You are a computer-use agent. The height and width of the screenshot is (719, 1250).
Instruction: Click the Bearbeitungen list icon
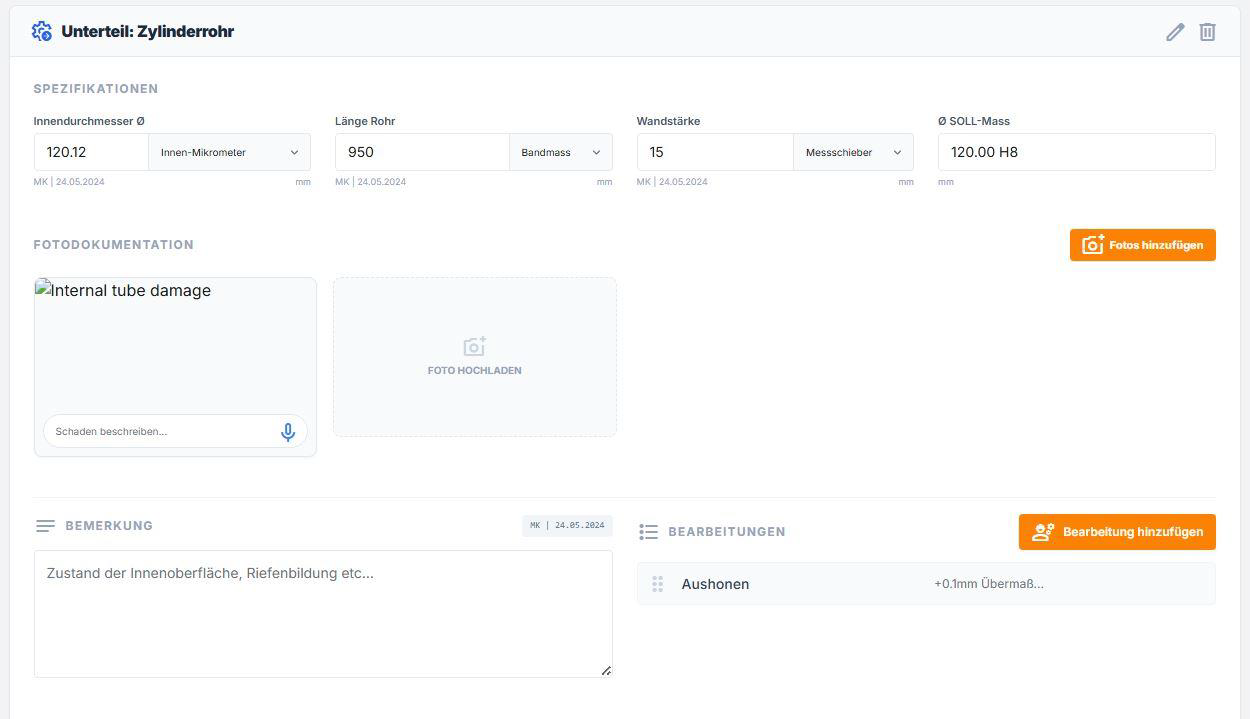click(648, 532)
